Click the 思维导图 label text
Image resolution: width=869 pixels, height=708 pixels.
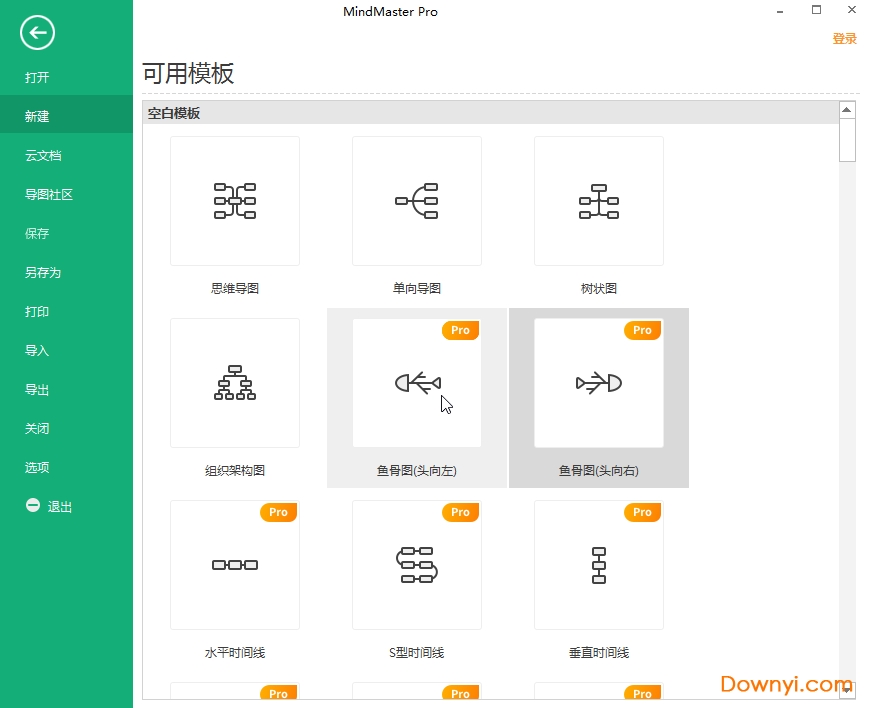[235, 288]
